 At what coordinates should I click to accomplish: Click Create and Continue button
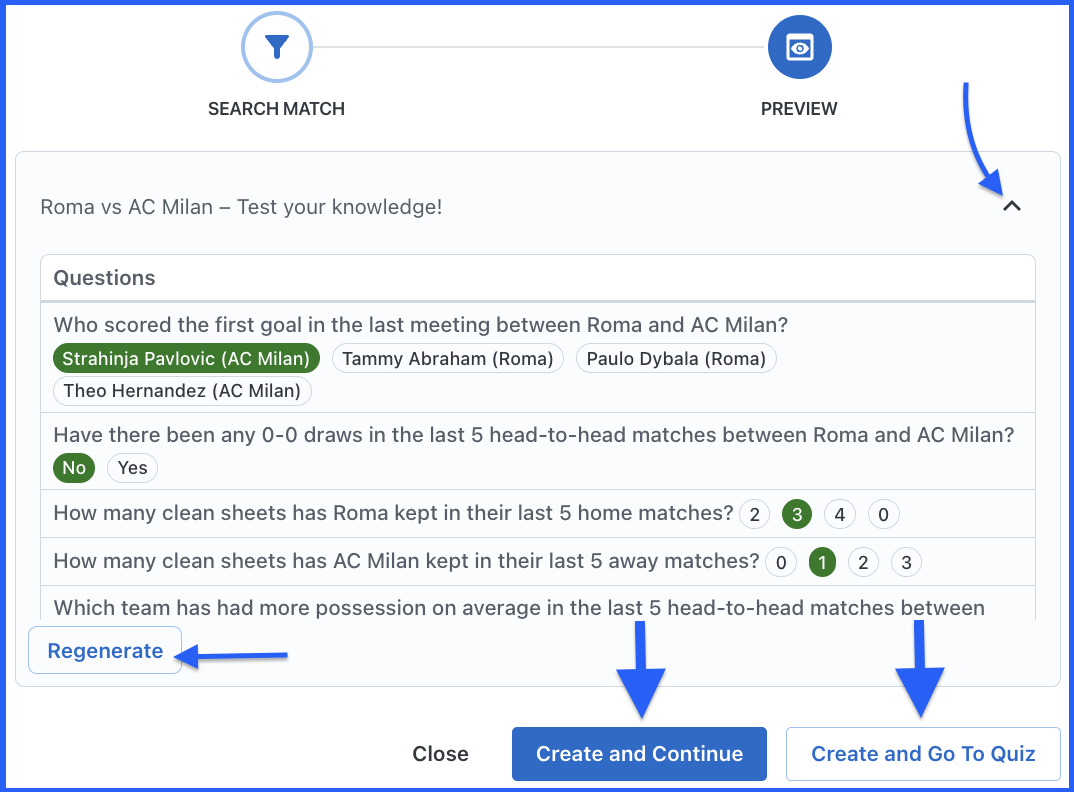point(639,754)
